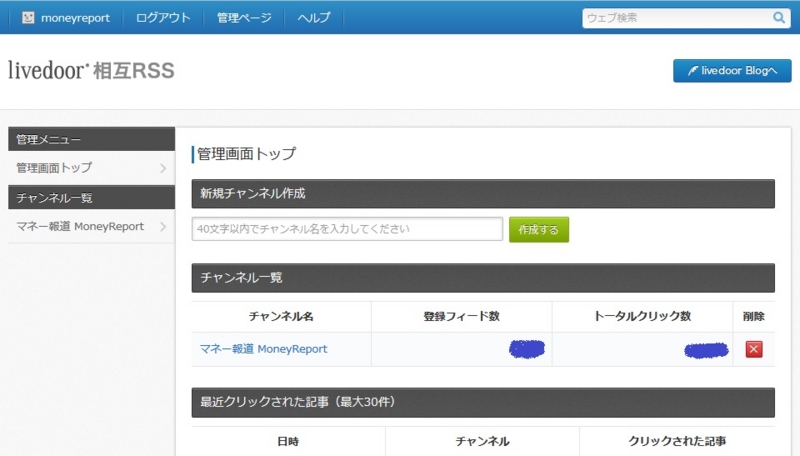
Task: Click the トータルクリック数 column header
Action: pos(642,316)
